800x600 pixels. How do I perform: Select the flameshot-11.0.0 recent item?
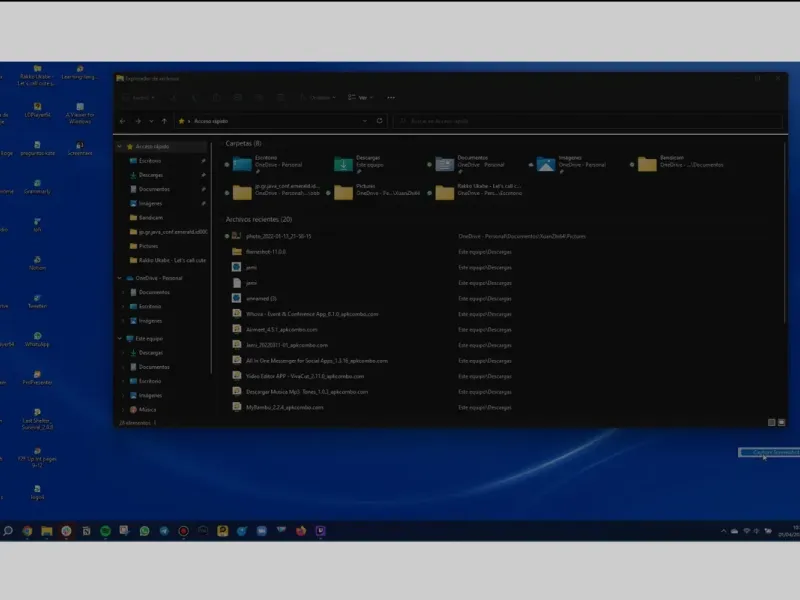point(266,251)
